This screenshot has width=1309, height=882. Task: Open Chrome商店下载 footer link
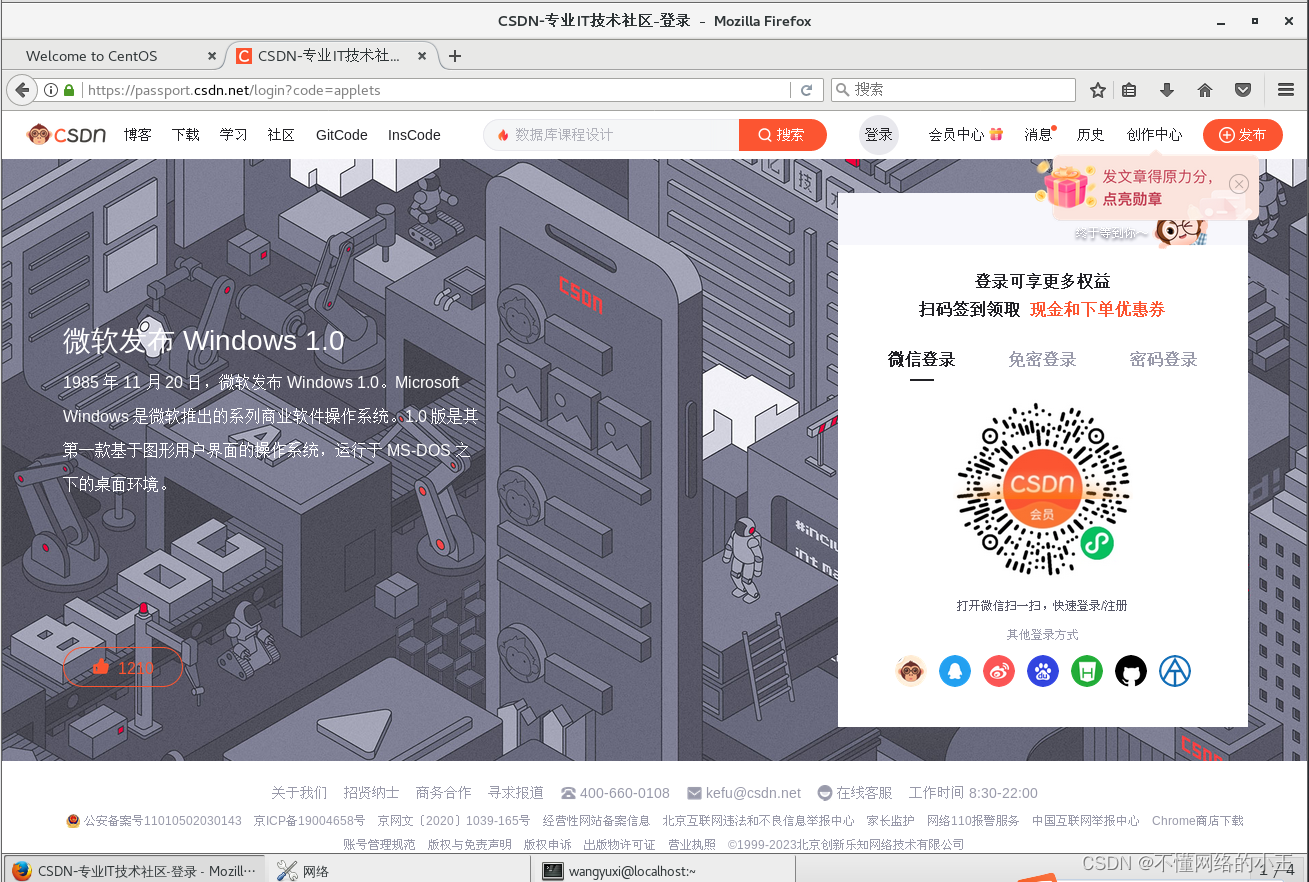coord(1198,821)
